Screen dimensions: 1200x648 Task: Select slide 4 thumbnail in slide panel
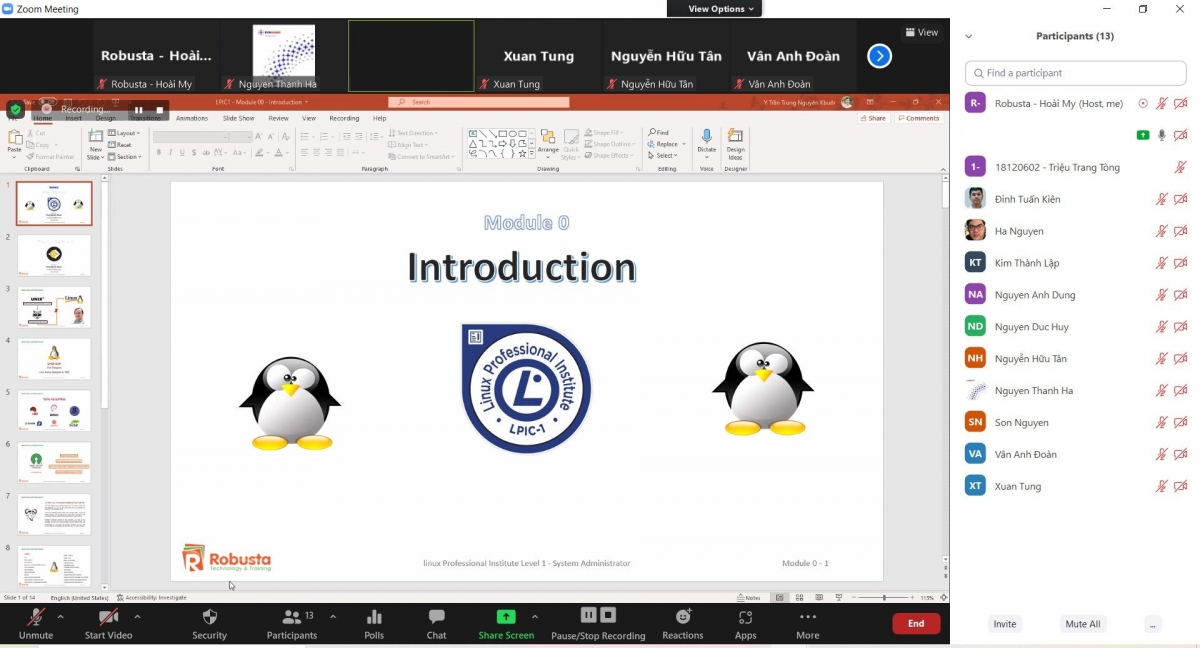54,359
